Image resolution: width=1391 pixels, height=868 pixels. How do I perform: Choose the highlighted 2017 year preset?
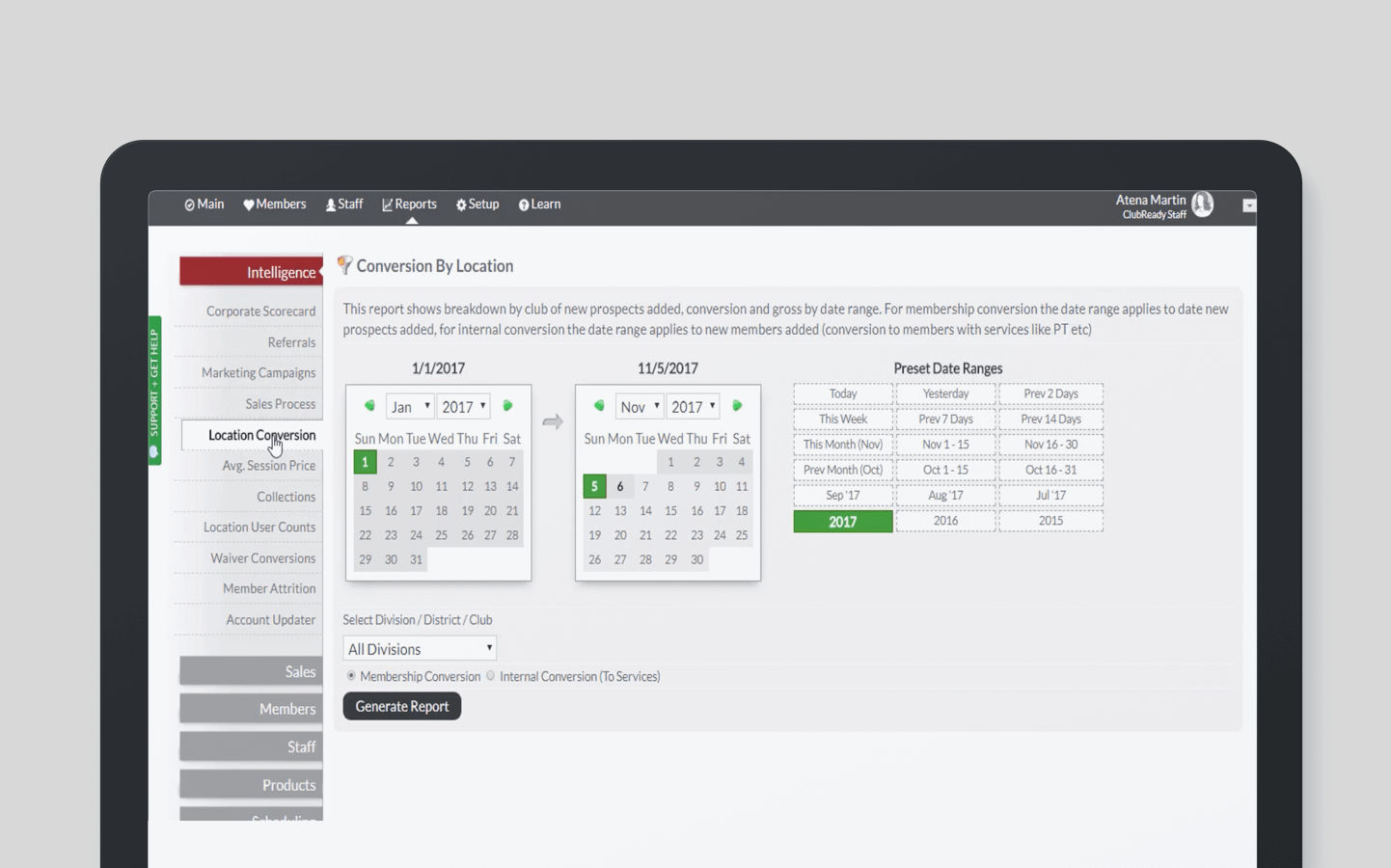pyautogui.click(x=843, y=522)
